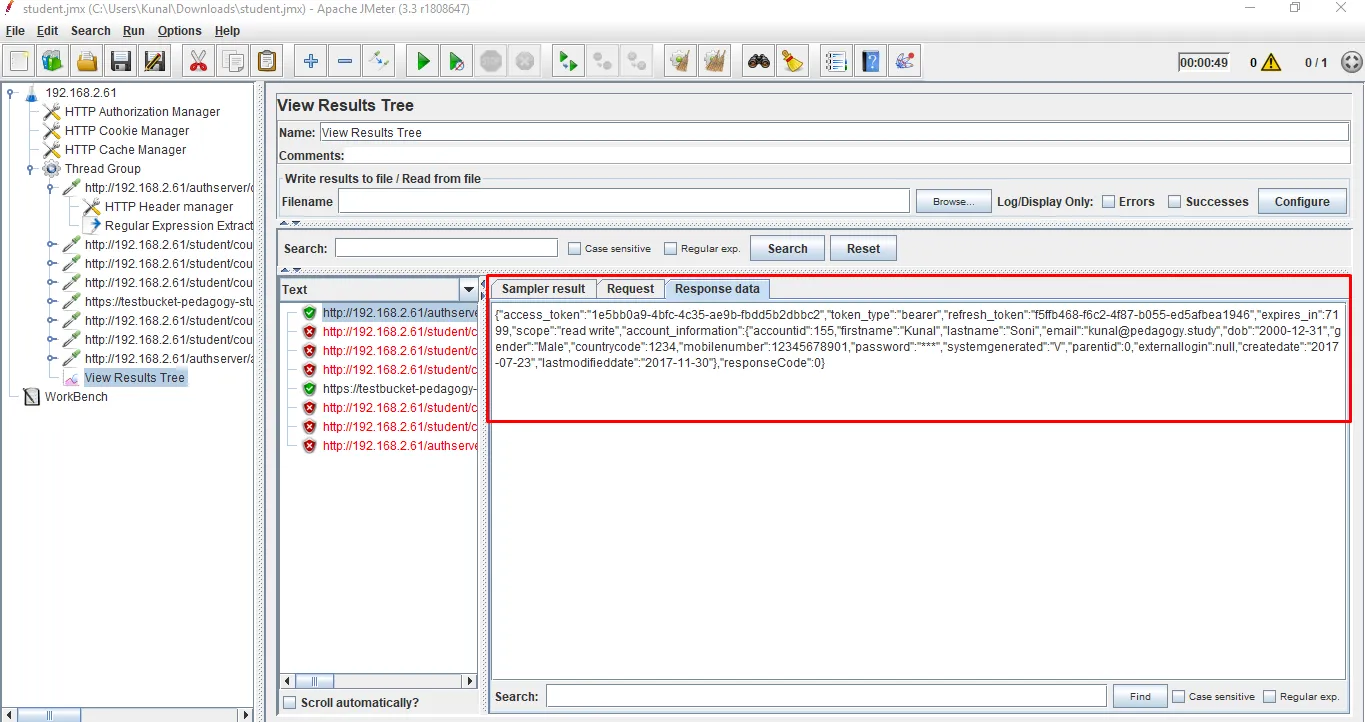This screenshot has width=1365, height=722.
Task: Click the Remote Start All icon
Action: coord(569,61)
